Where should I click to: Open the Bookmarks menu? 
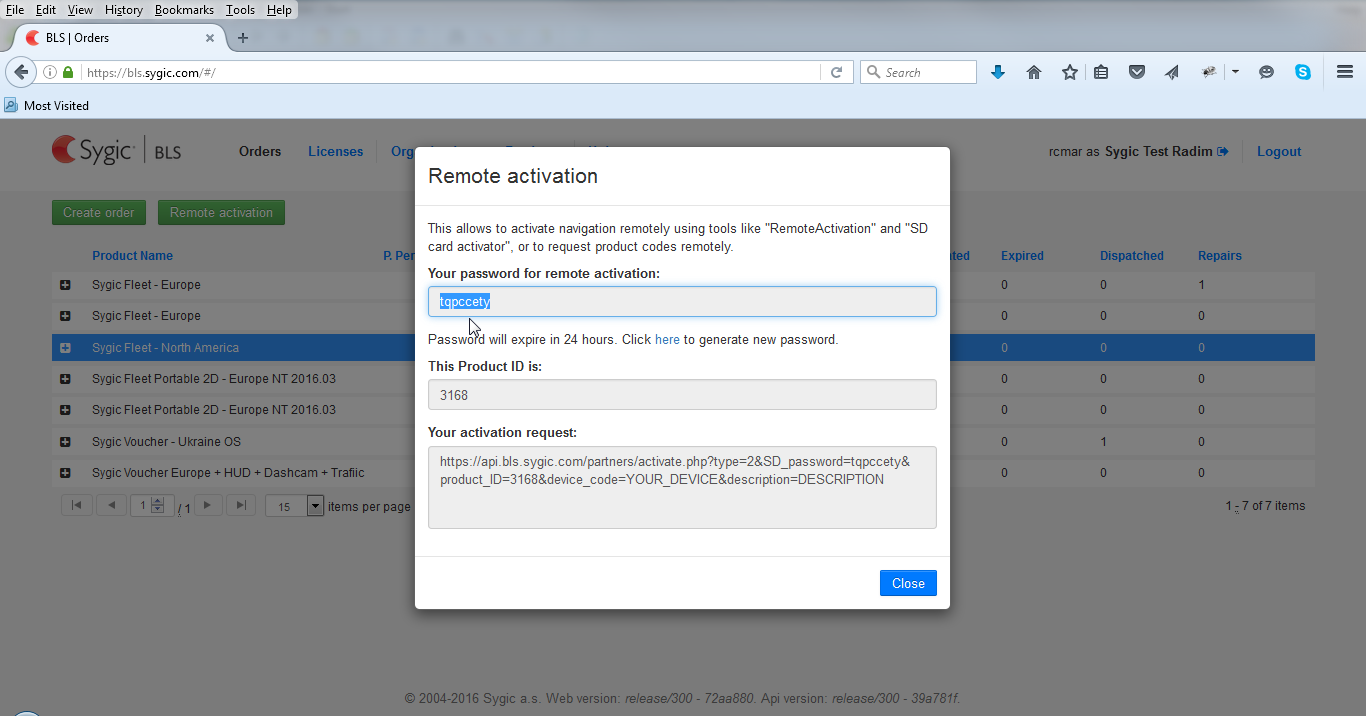pos(184,10)
